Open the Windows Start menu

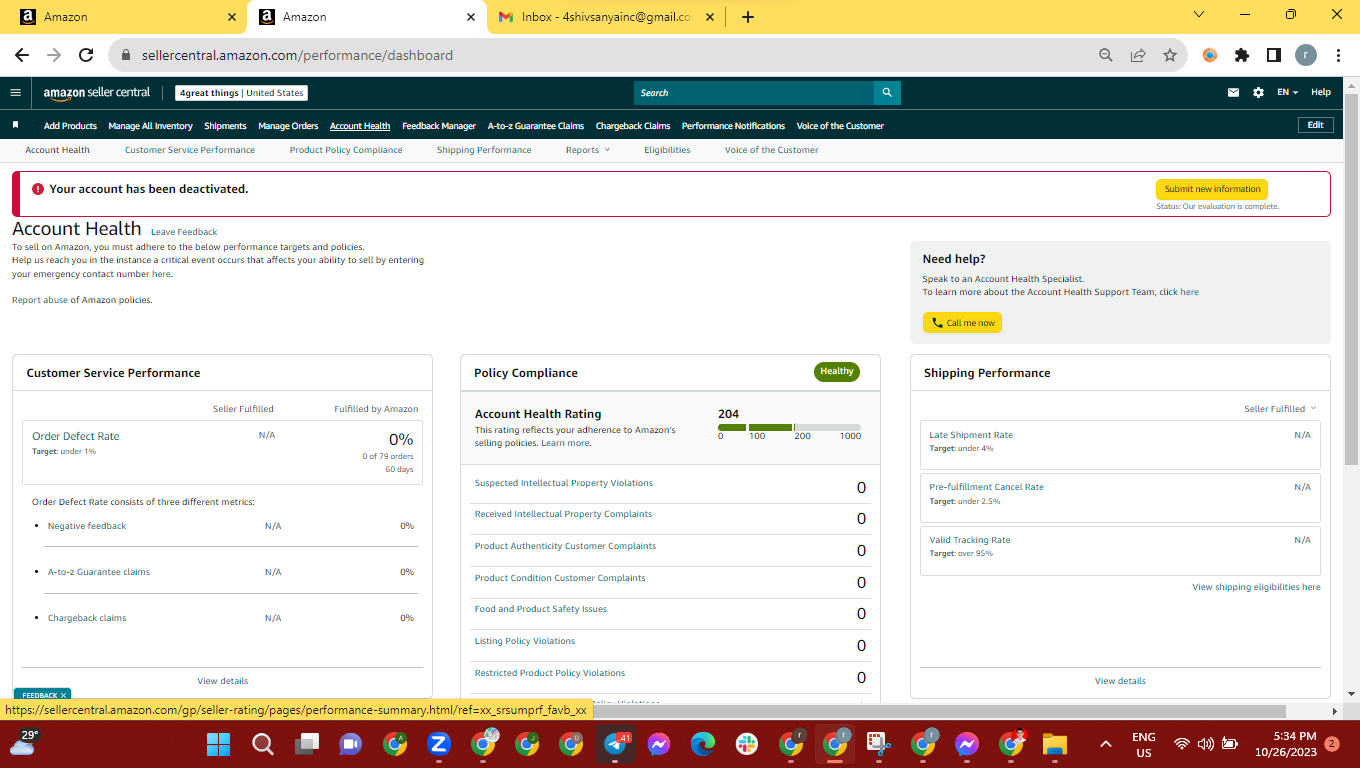[218, 744]
